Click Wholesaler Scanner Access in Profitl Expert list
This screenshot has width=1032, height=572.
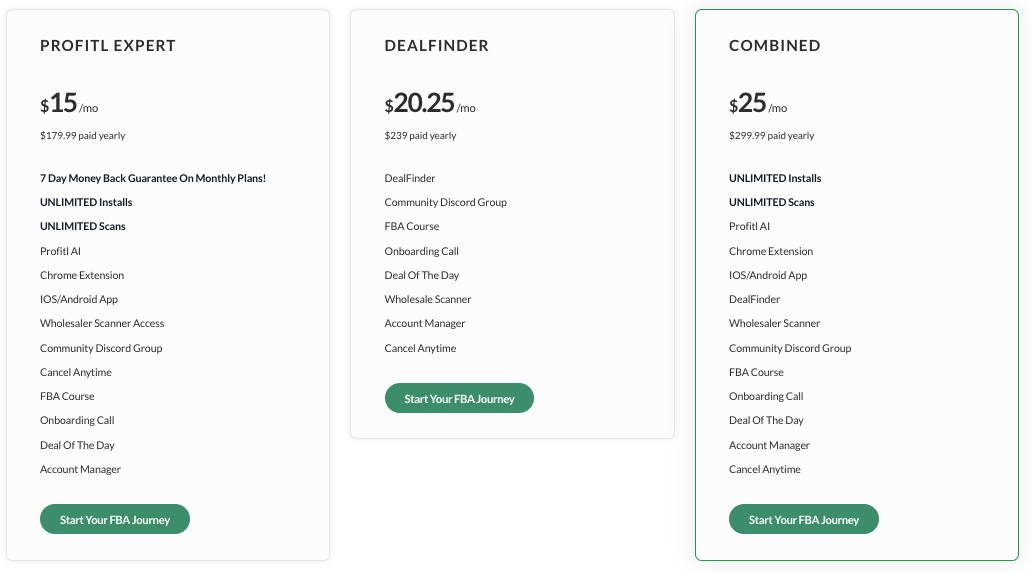(x=102, y=323)
